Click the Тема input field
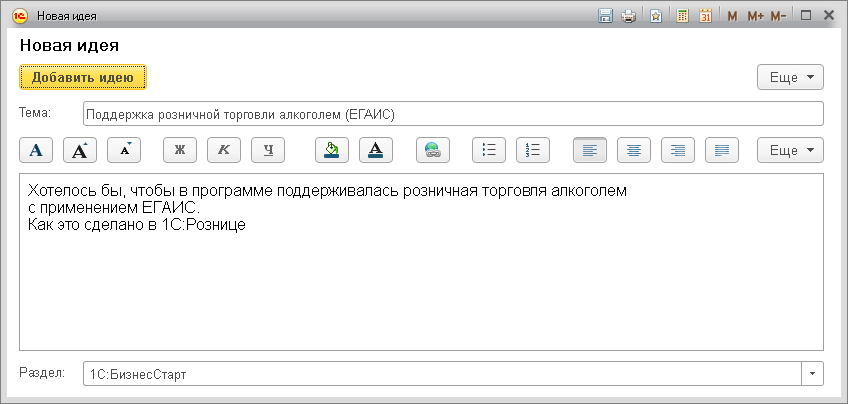 tap(453, 114)
